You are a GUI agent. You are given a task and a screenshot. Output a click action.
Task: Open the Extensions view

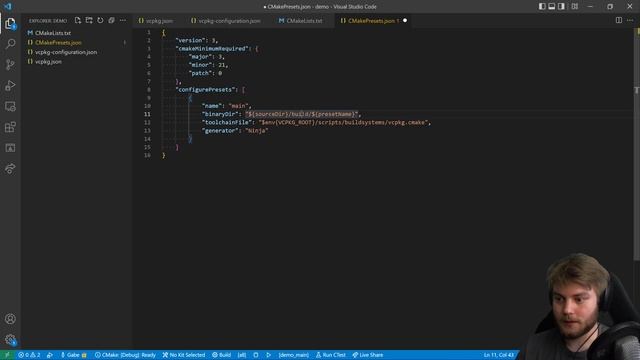[10, 127]
